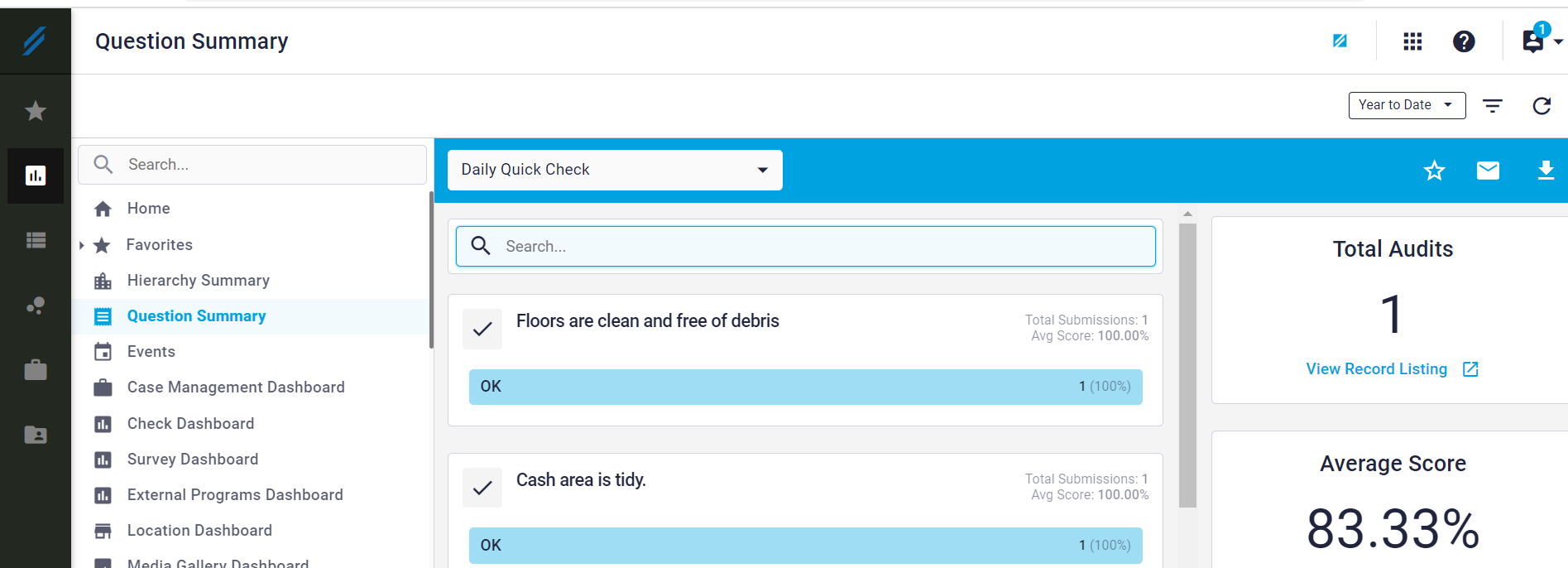Click the View Record Listing link
The height and width of the screenshot is (568, 1568).
[x=1377, y=369]
